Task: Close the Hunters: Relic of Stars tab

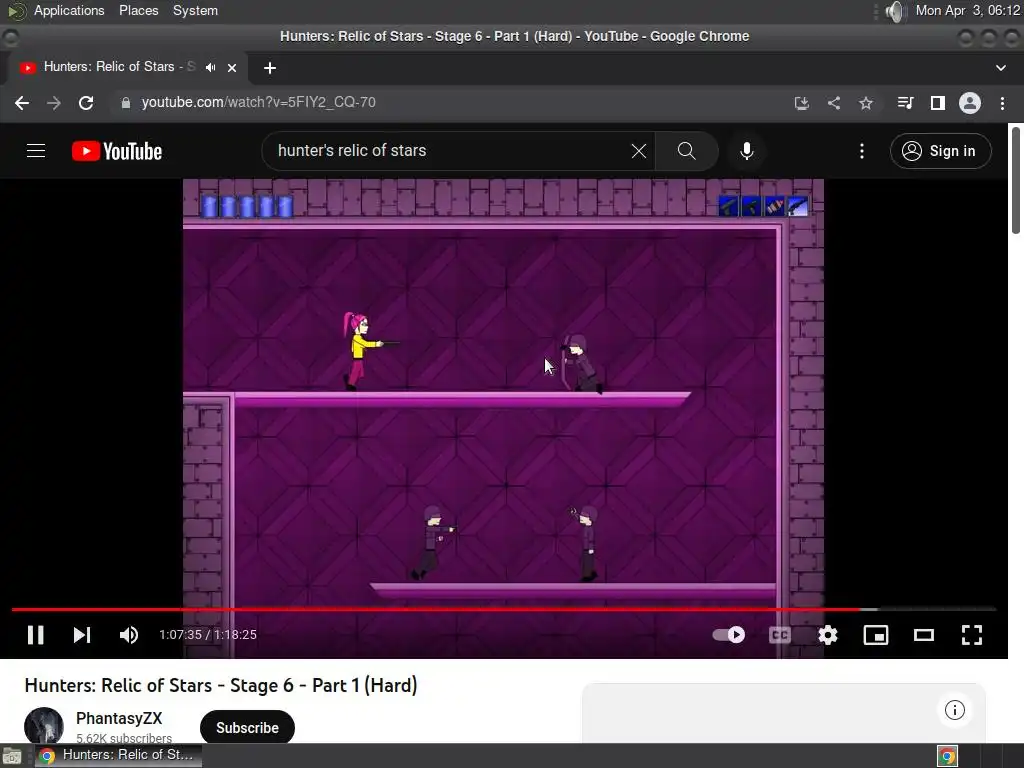Action: coord(232,67)
